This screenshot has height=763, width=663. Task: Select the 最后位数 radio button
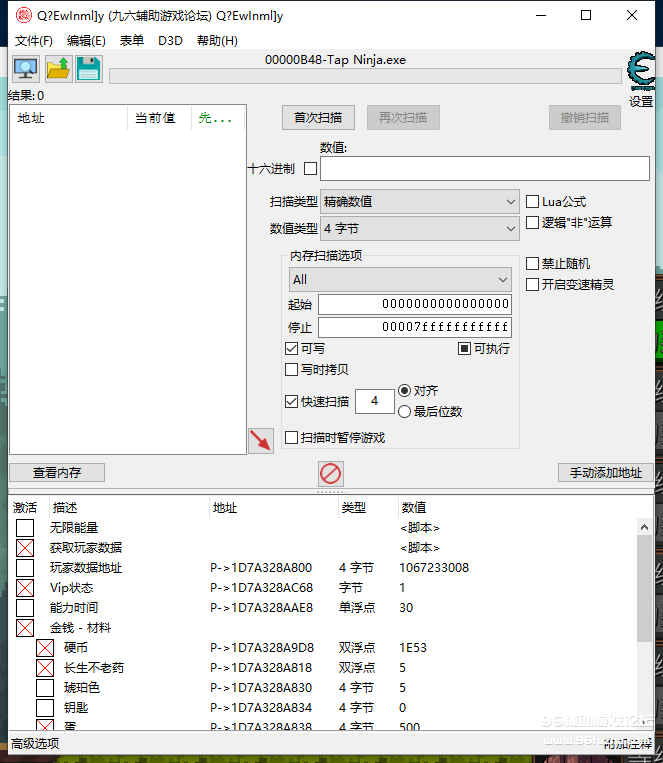[x=405, y=411]
